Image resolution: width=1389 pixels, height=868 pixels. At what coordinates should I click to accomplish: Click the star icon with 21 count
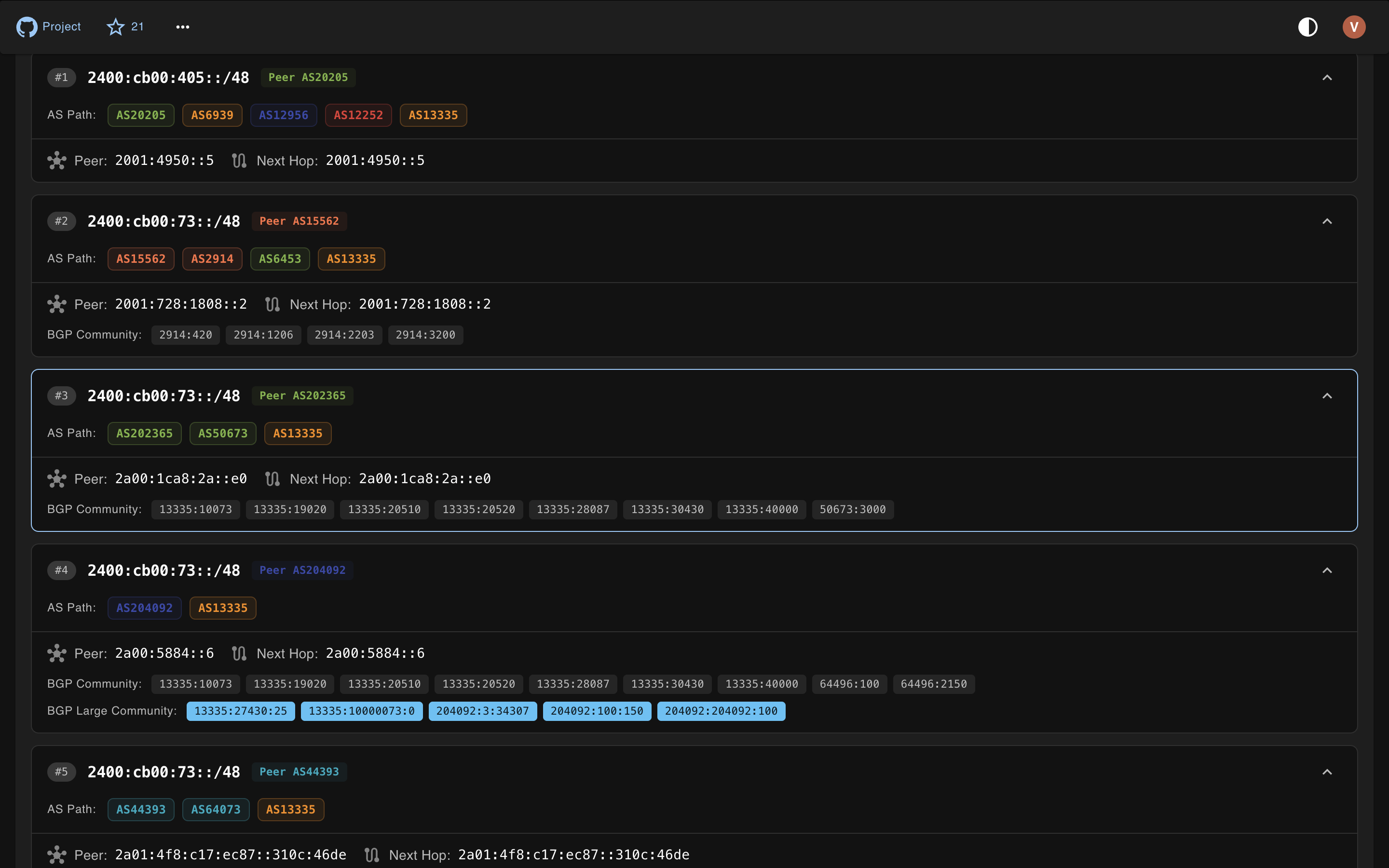(125, 27)
